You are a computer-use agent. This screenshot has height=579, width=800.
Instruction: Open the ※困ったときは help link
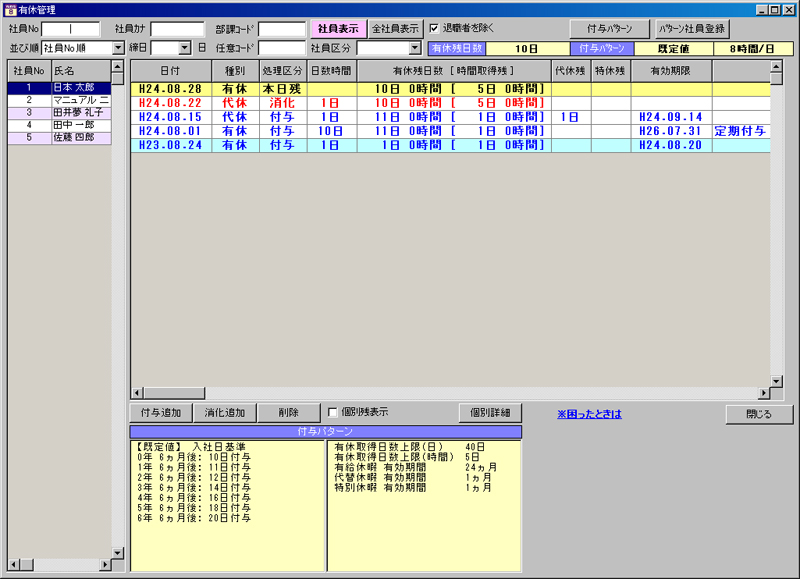(589, 414)
